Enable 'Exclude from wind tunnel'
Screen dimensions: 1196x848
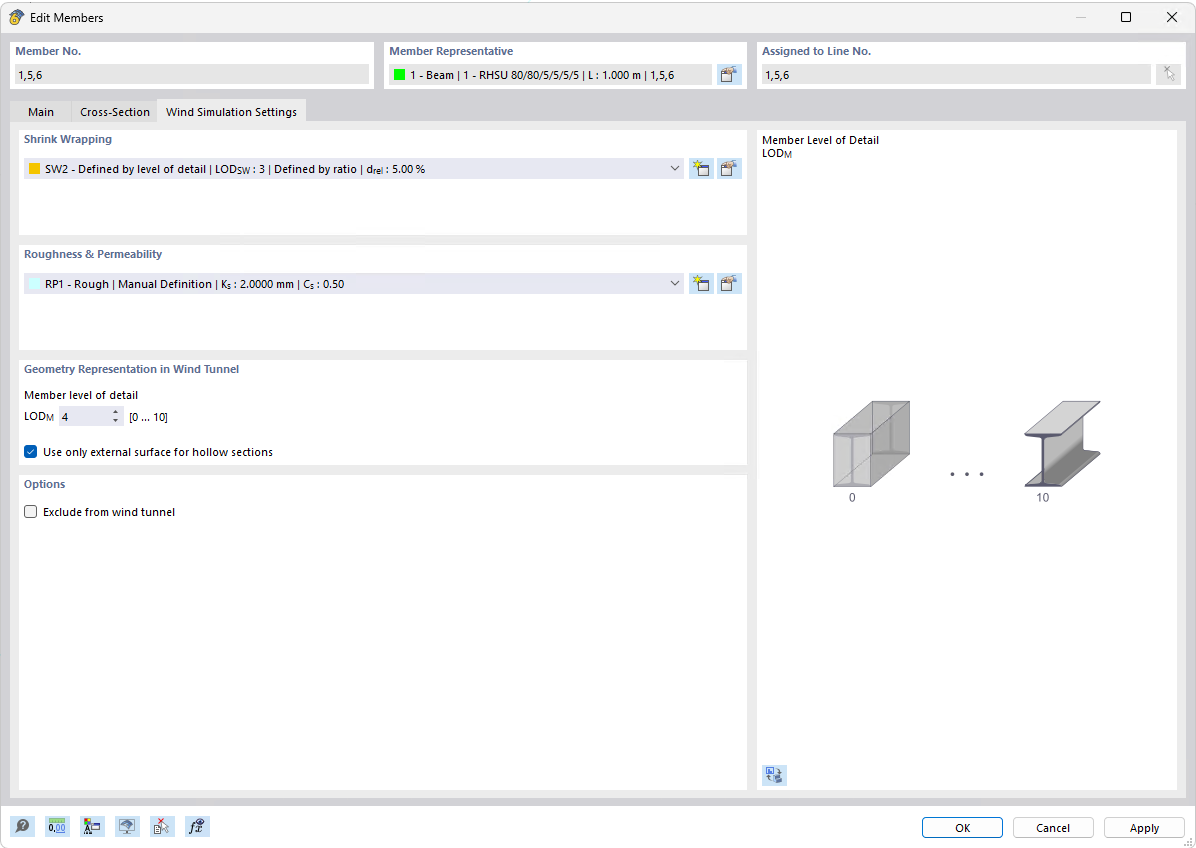(x=30, y=511)
